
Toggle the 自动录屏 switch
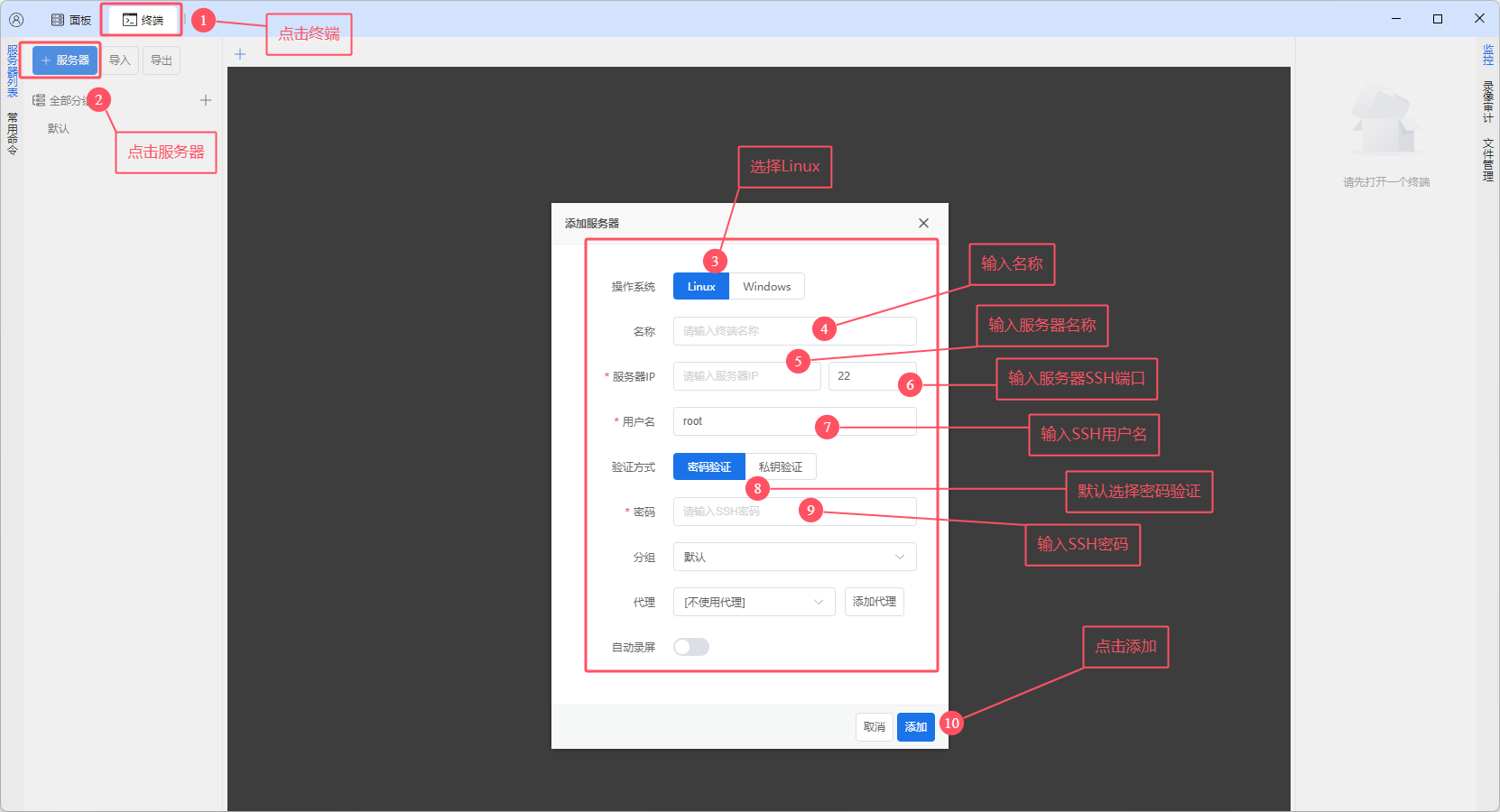point(691,647)
